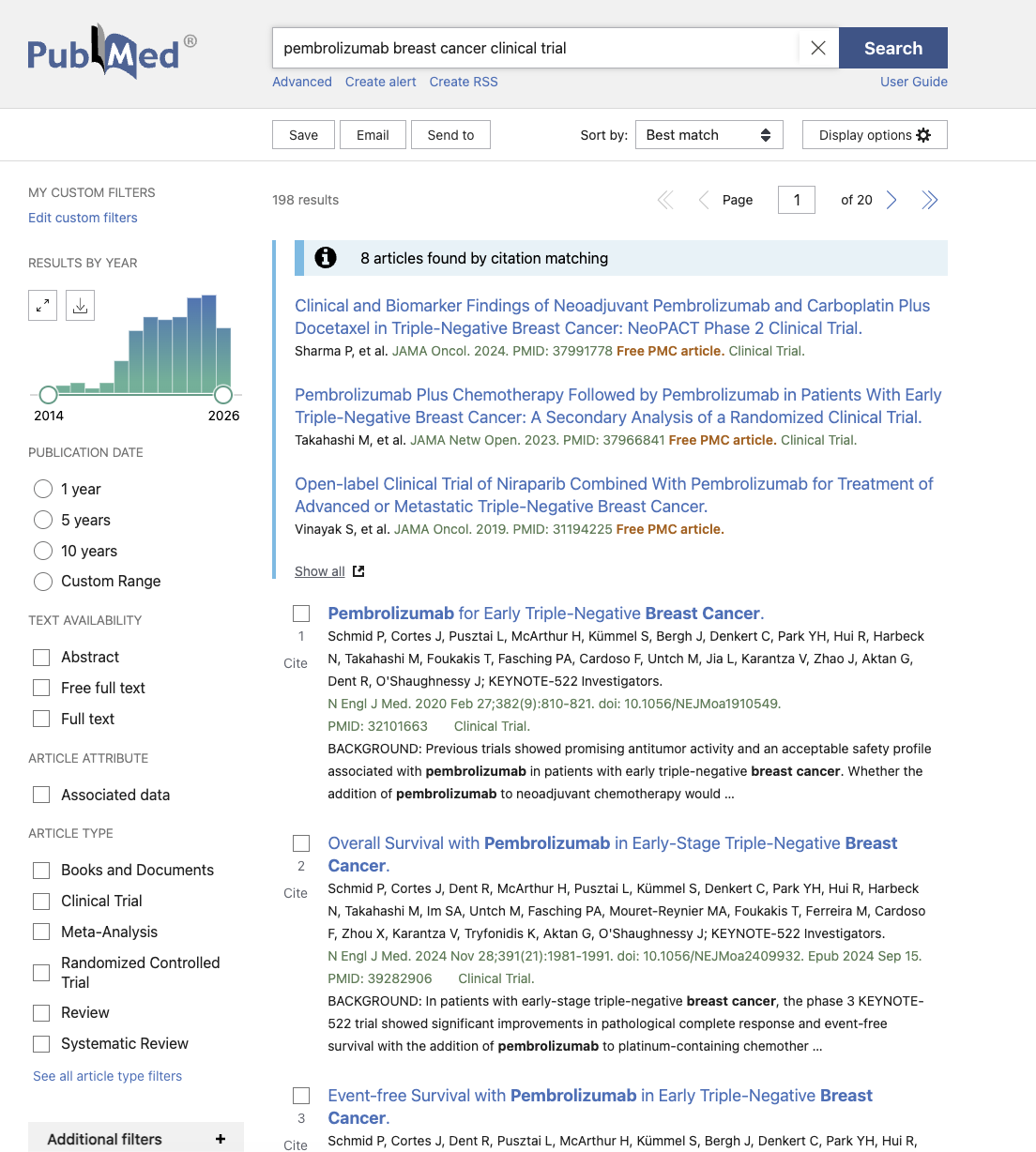Enable the Associated data filter
1036x1152 pixels.
click(x=41, y=795)
